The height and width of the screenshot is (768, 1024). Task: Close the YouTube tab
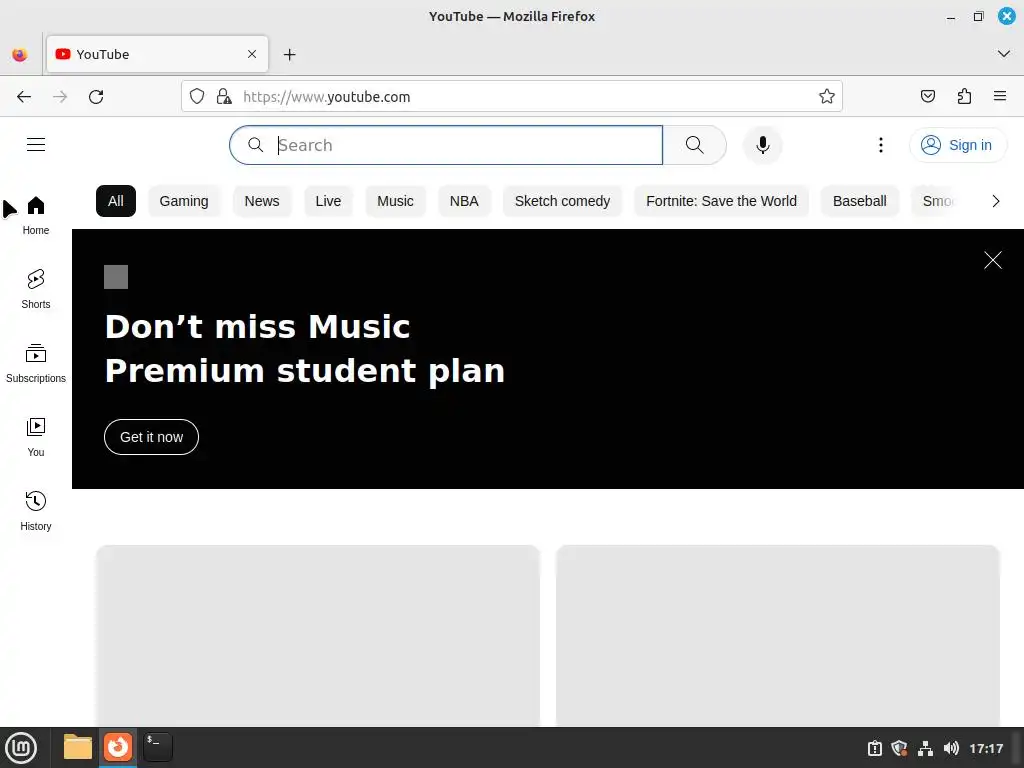[x=252, y=54]
